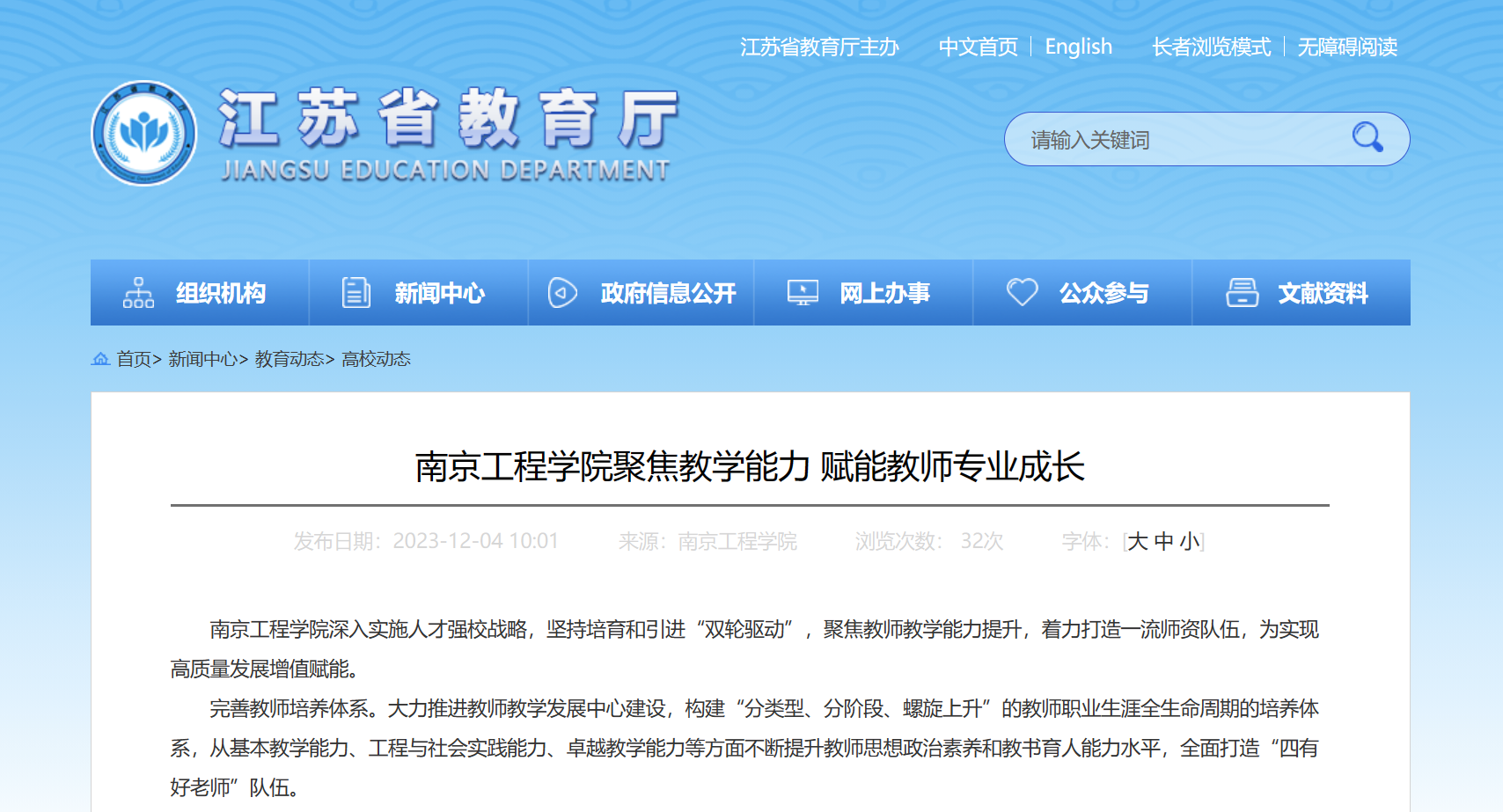Click the organization chart icon
The width and height of the screenshot is (1503, 812).
pos(138,293)
